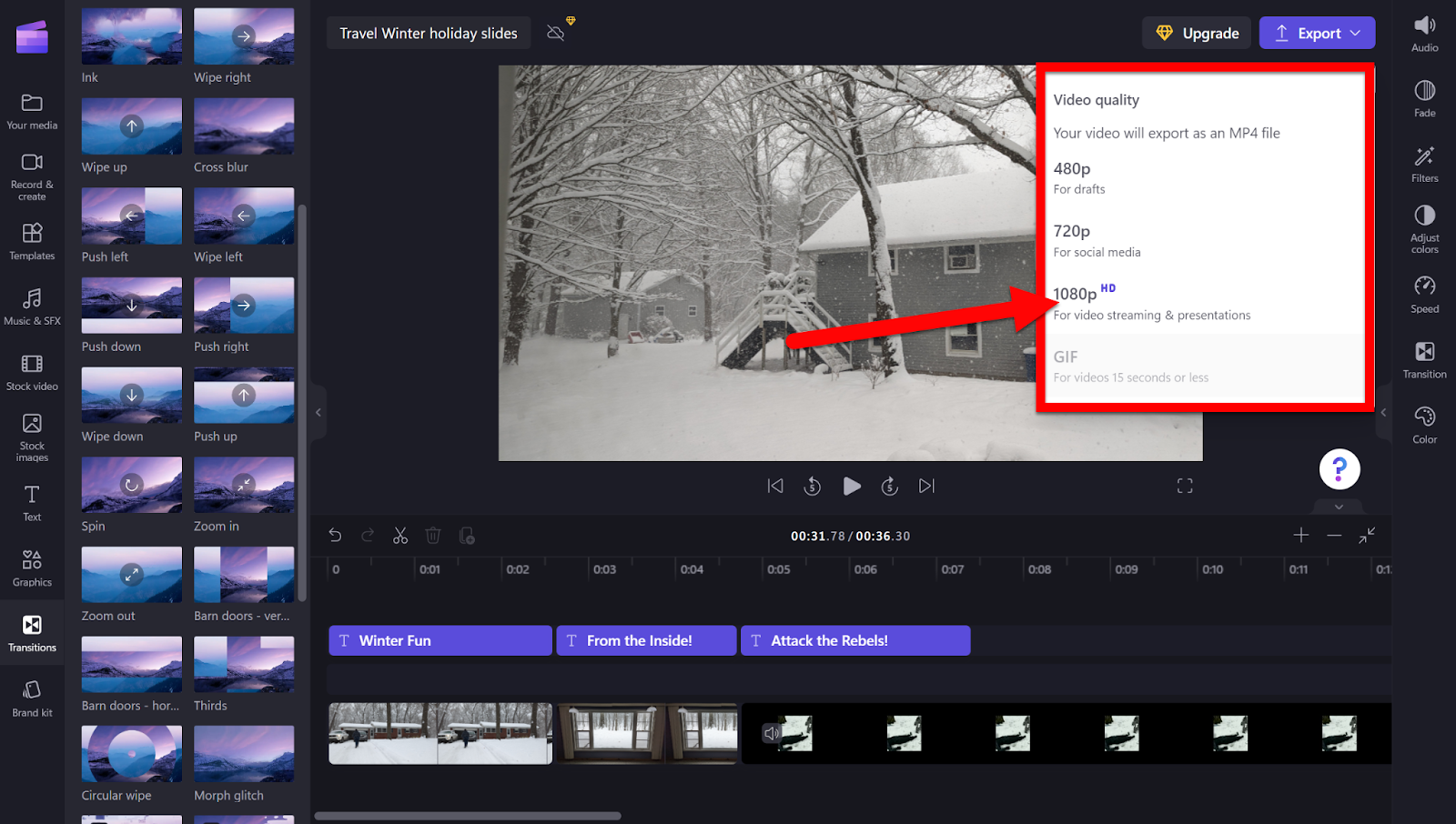Image resolution: width=1456 pixels, height=824 pixels.
Task: Select the Winter Fun text clip
Action: click(x=440, y=640)
